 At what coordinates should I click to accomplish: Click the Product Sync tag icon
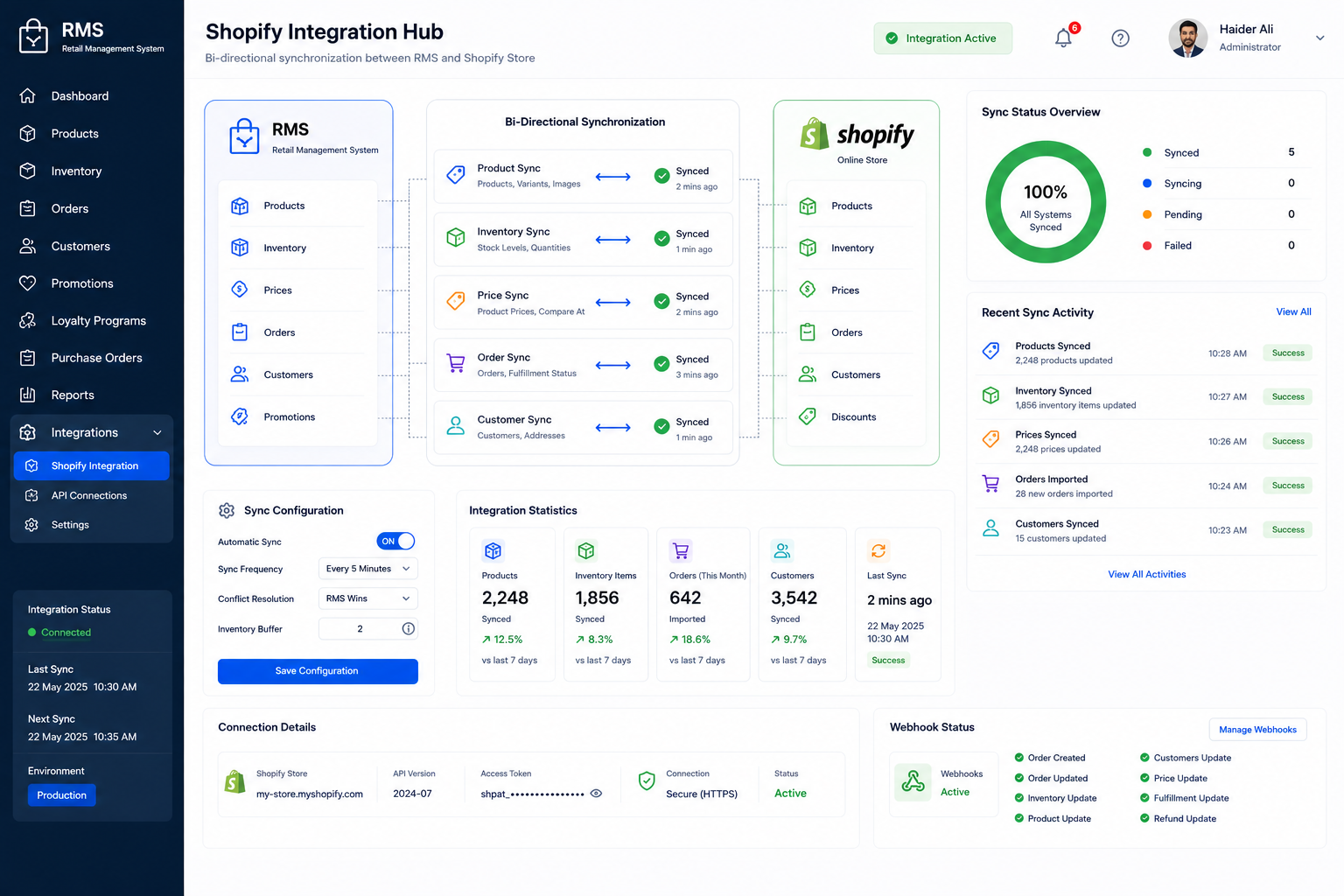coord(456,175)
